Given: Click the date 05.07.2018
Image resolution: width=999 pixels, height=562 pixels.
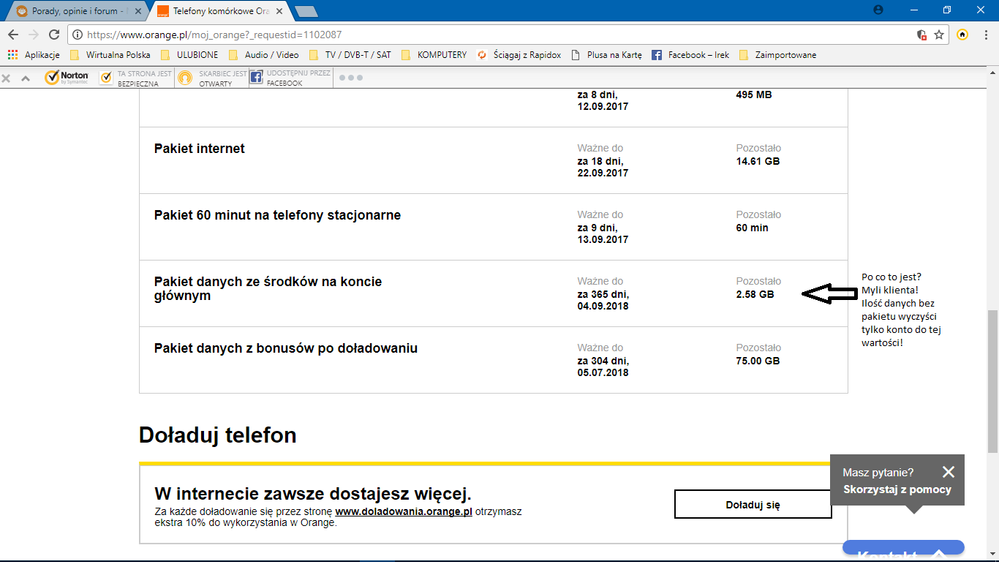Looking at the screenshot, I should tap(603, 372).
